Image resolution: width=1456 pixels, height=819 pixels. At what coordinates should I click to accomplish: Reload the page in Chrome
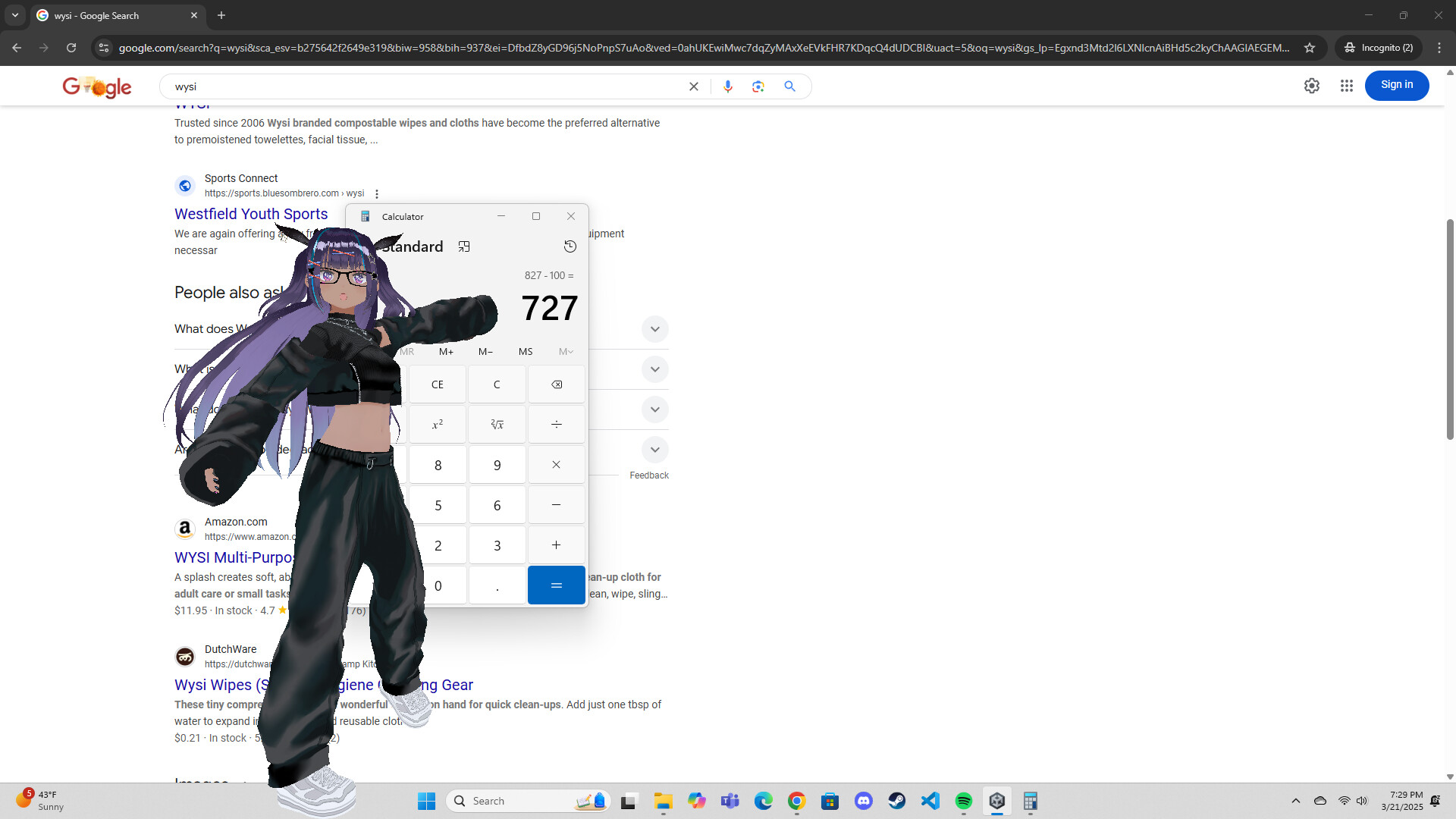pos(71,47)
